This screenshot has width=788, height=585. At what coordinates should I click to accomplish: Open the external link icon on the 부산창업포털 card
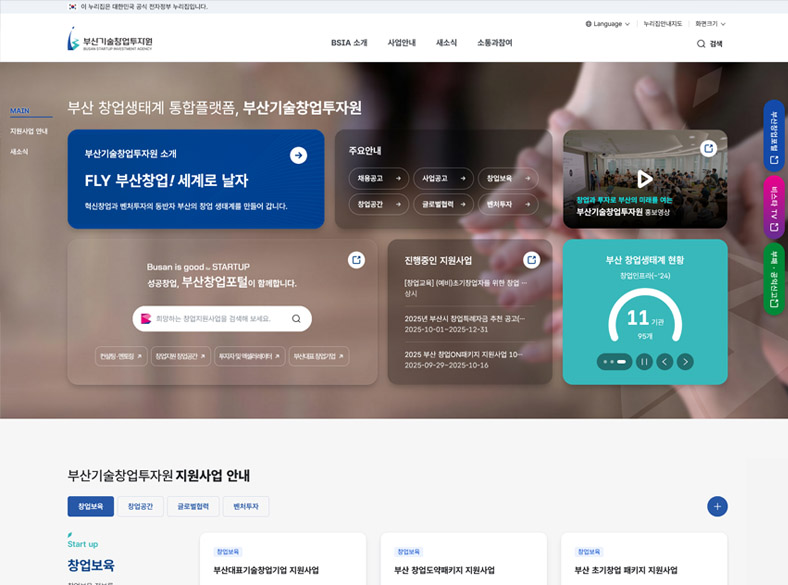[x=356, y=260]
